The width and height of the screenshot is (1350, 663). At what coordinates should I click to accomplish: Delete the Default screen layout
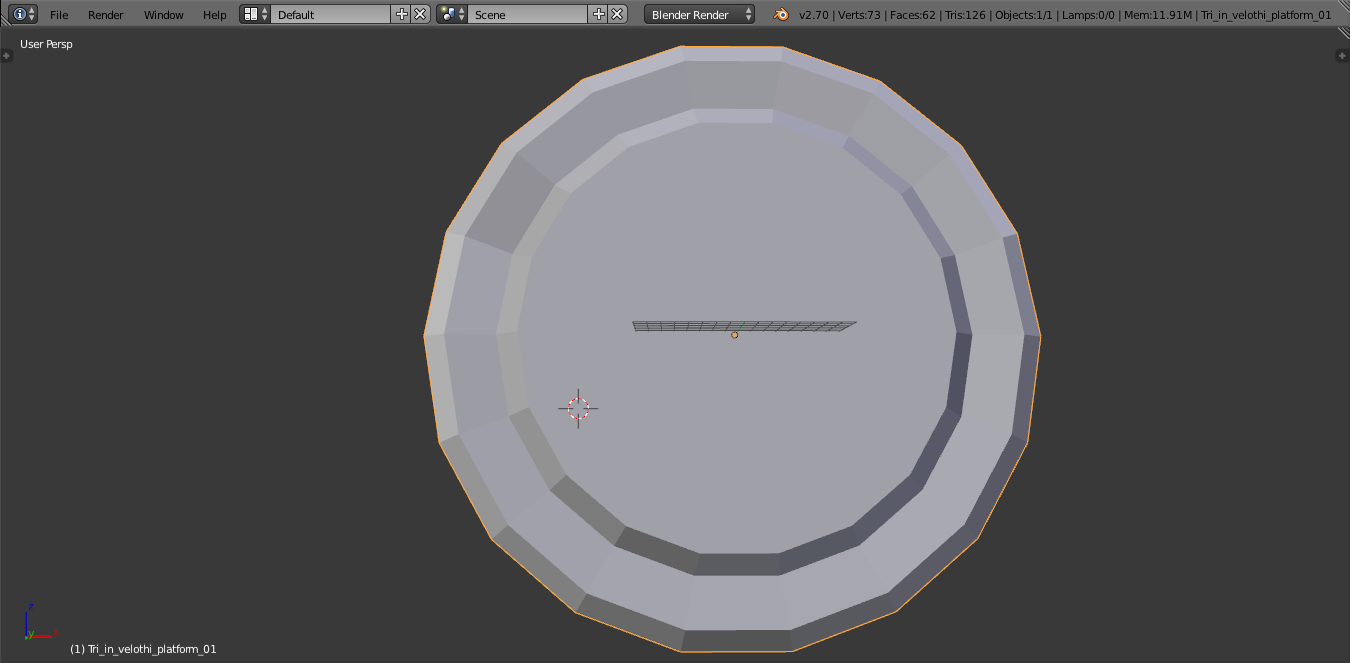tap(420, 14)
